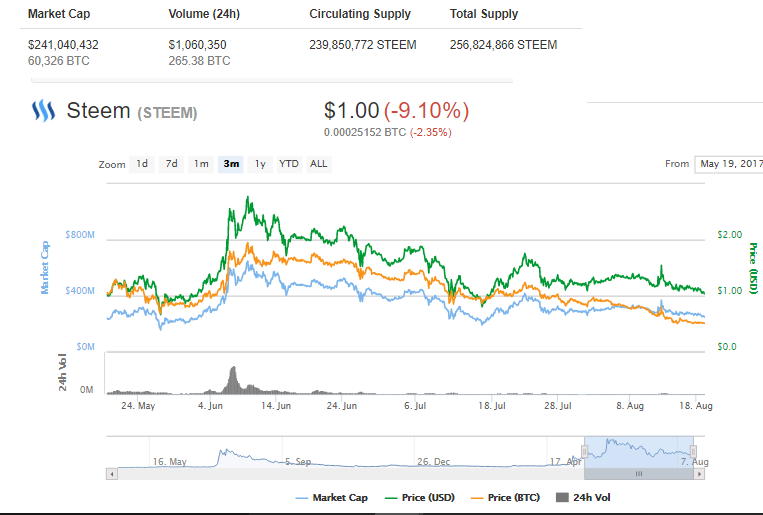Click the -9.10% price change
This screenshot has width=763, height=515.
coord(427,110)
